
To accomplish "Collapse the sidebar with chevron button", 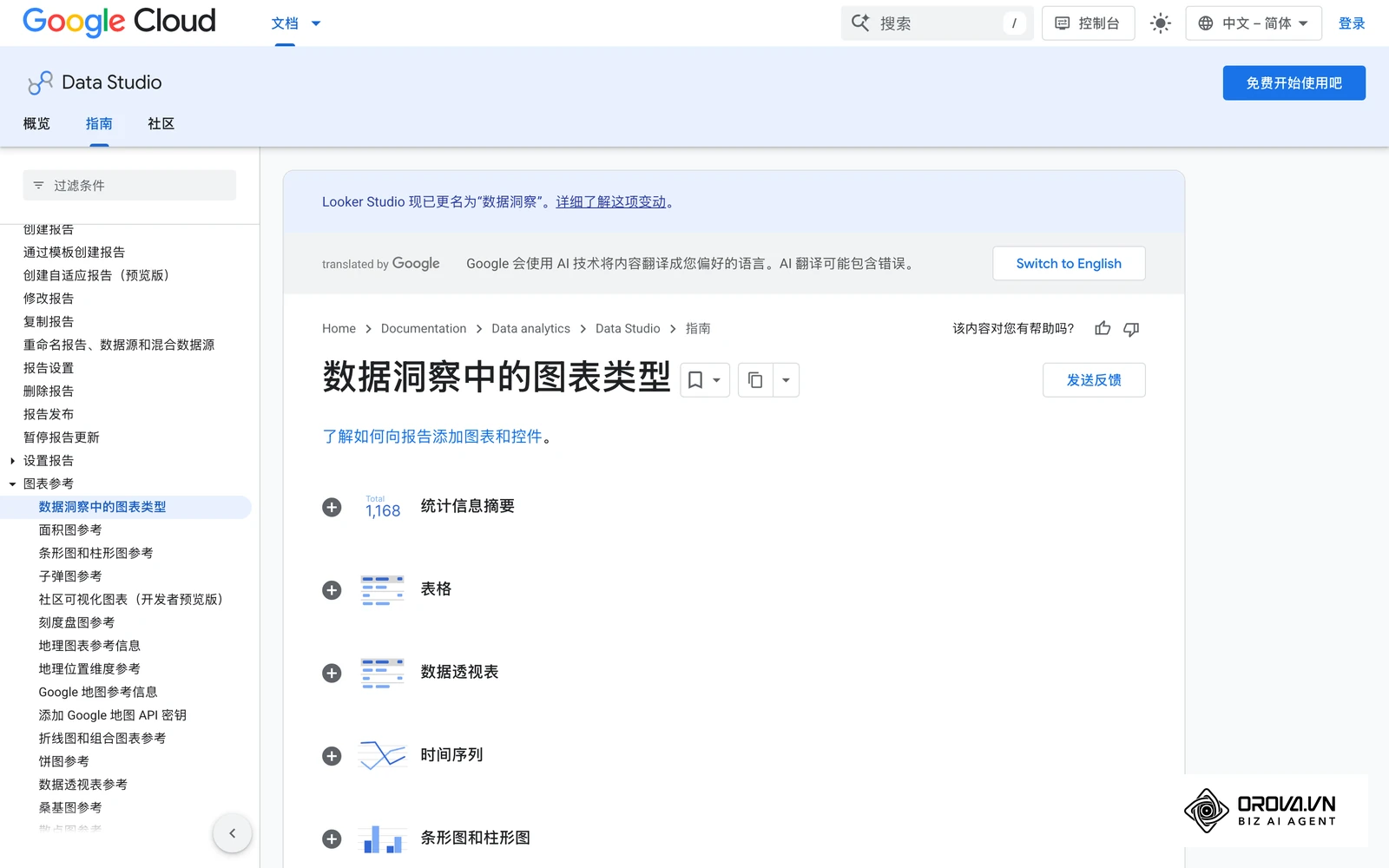I will [232, 833].
